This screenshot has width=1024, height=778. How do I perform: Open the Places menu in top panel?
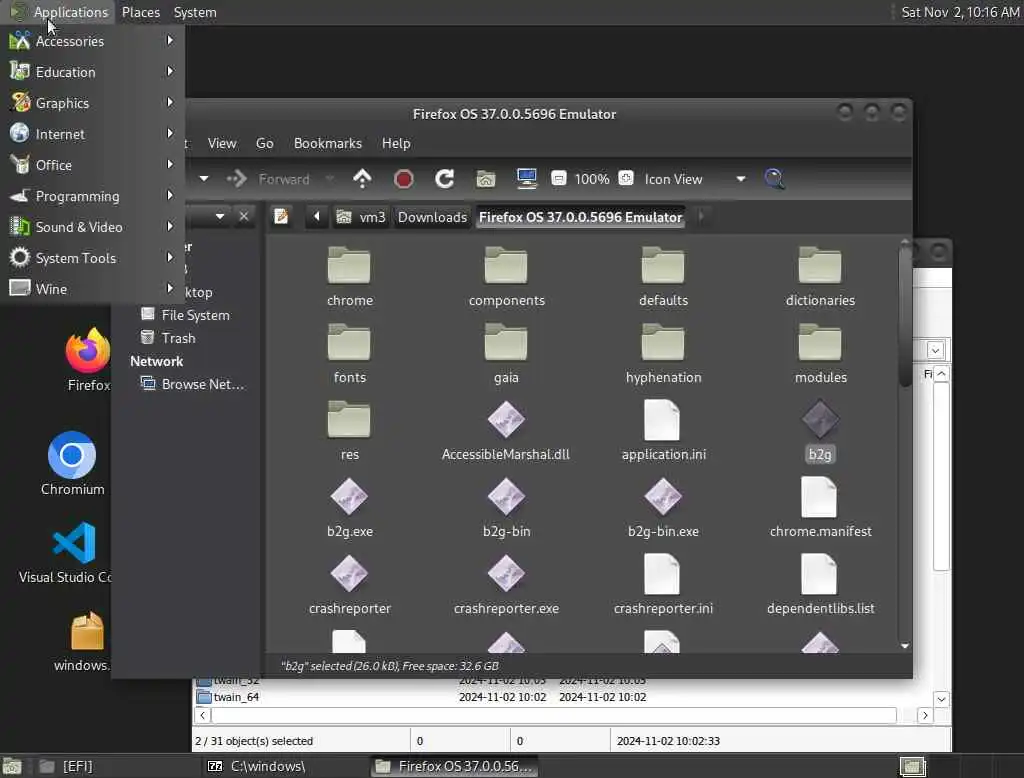(x=140, y=12)
